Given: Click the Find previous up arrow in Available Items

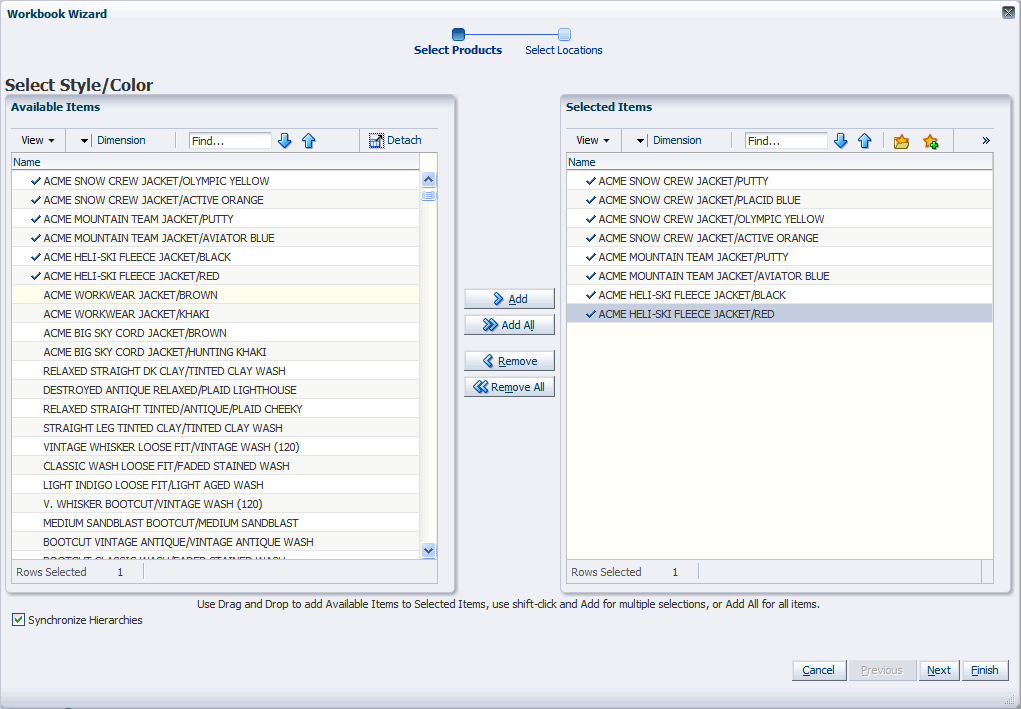Looking at the screenshot, I should click(309, 141).
